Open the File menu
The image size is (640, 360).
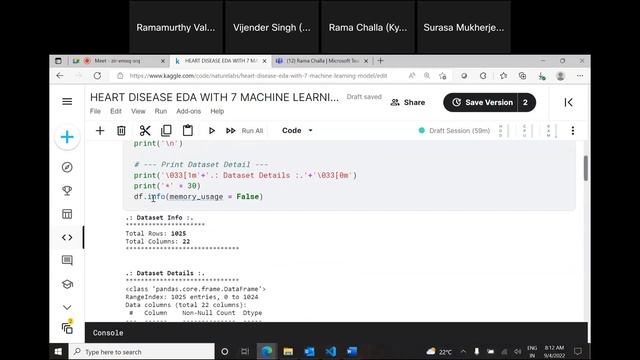click(95, 111)
